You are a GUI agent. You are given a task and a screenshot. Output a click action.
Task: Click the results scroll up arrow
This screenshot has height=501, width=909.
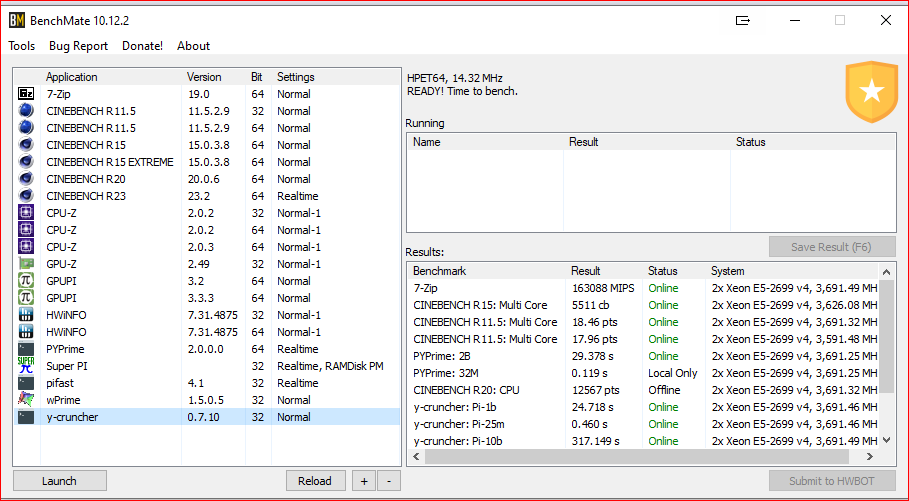886,272
